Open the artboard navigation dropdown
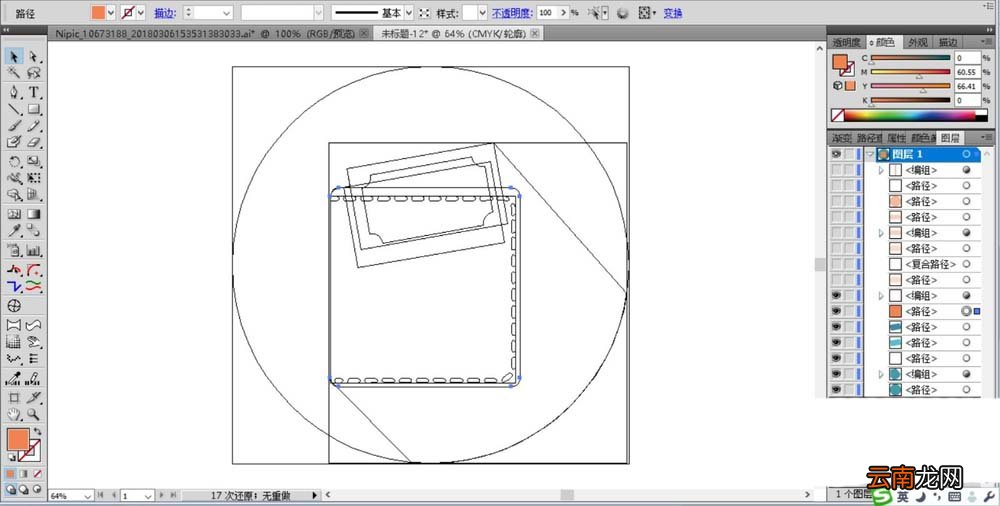 (x=148, y=496)
